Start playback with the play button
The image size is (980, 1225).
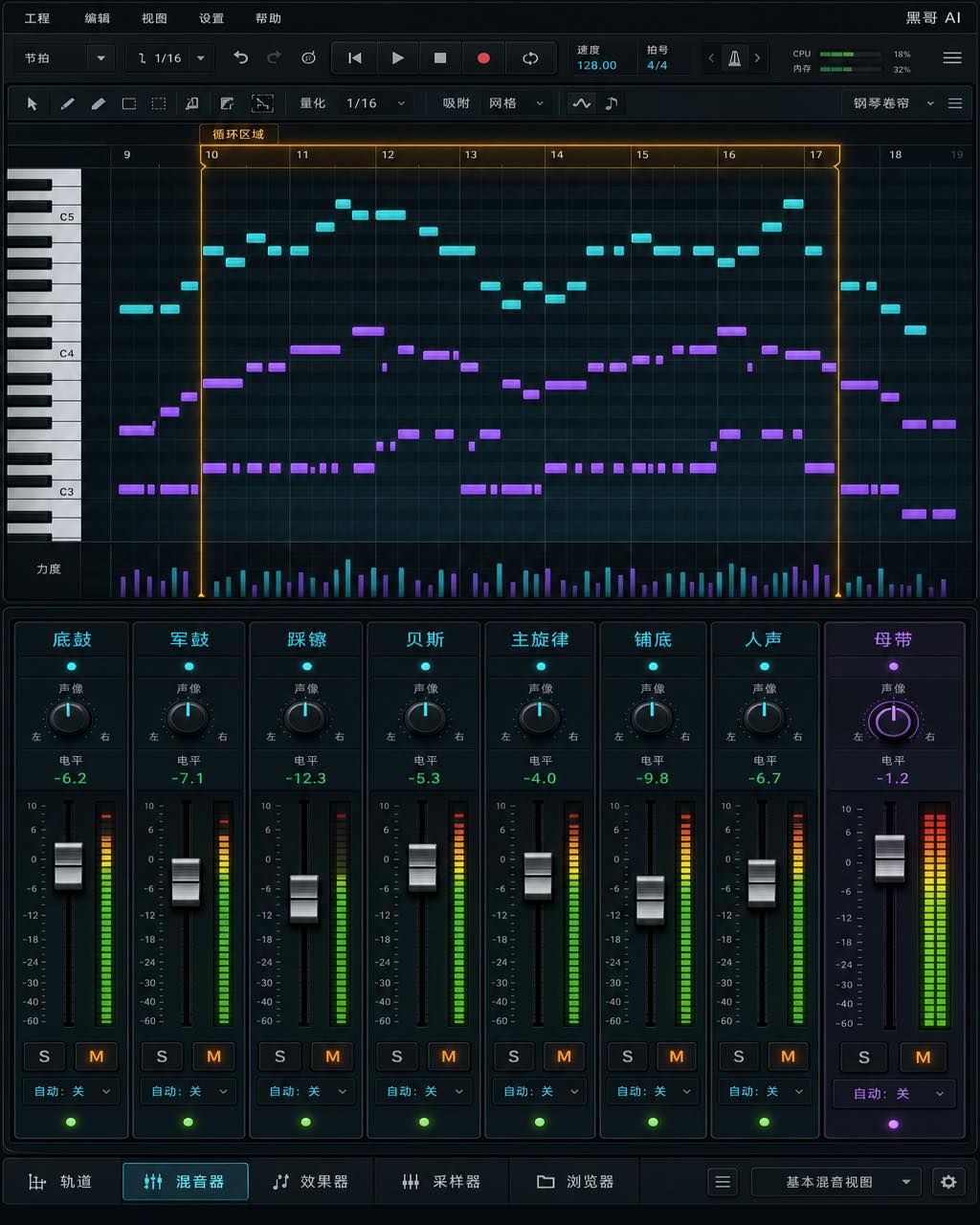click(397, 58)
